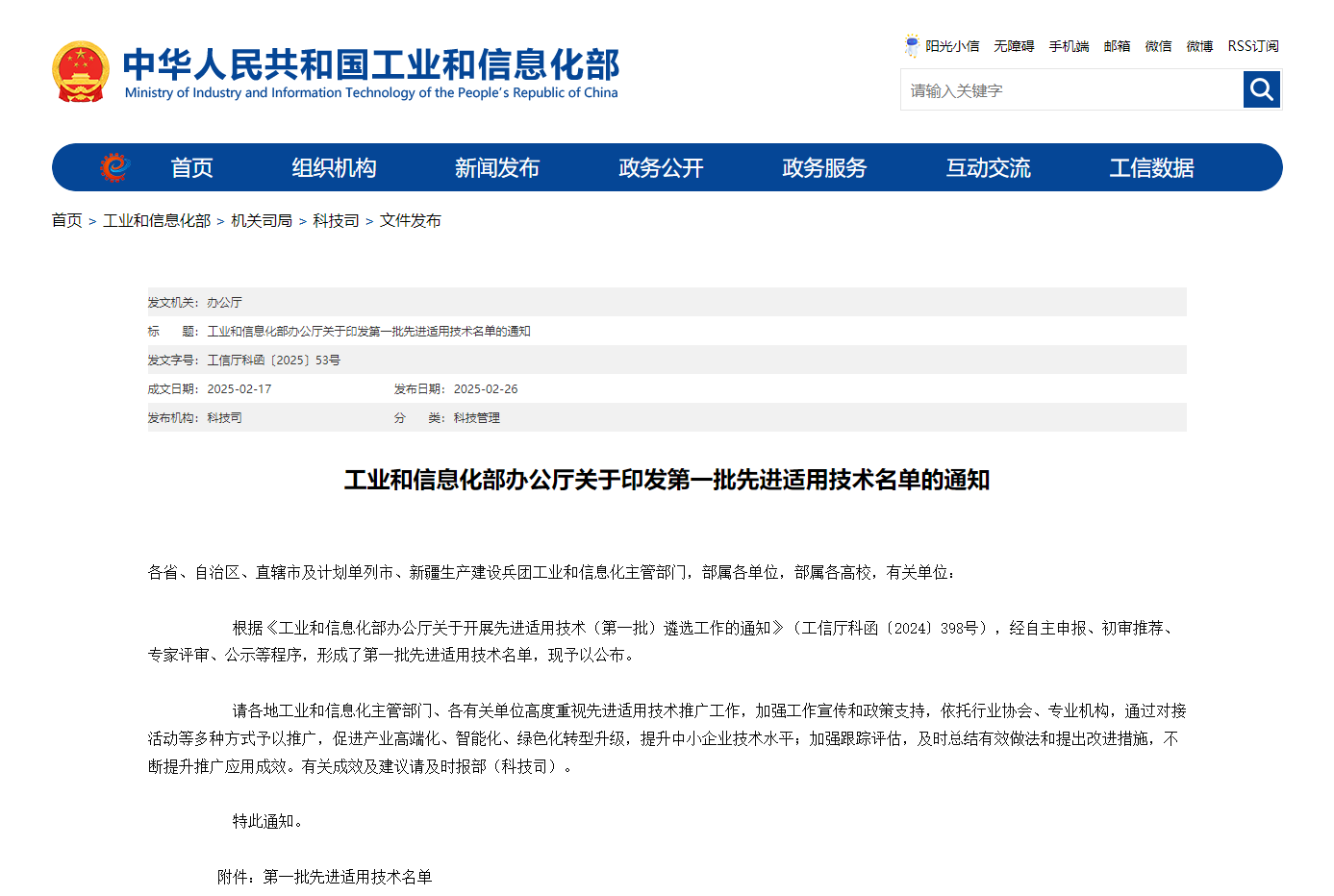The width and height of the screenshot is (1334, 896).
Task: Click the 邮箱 link at top
Action: (1117, 46)
